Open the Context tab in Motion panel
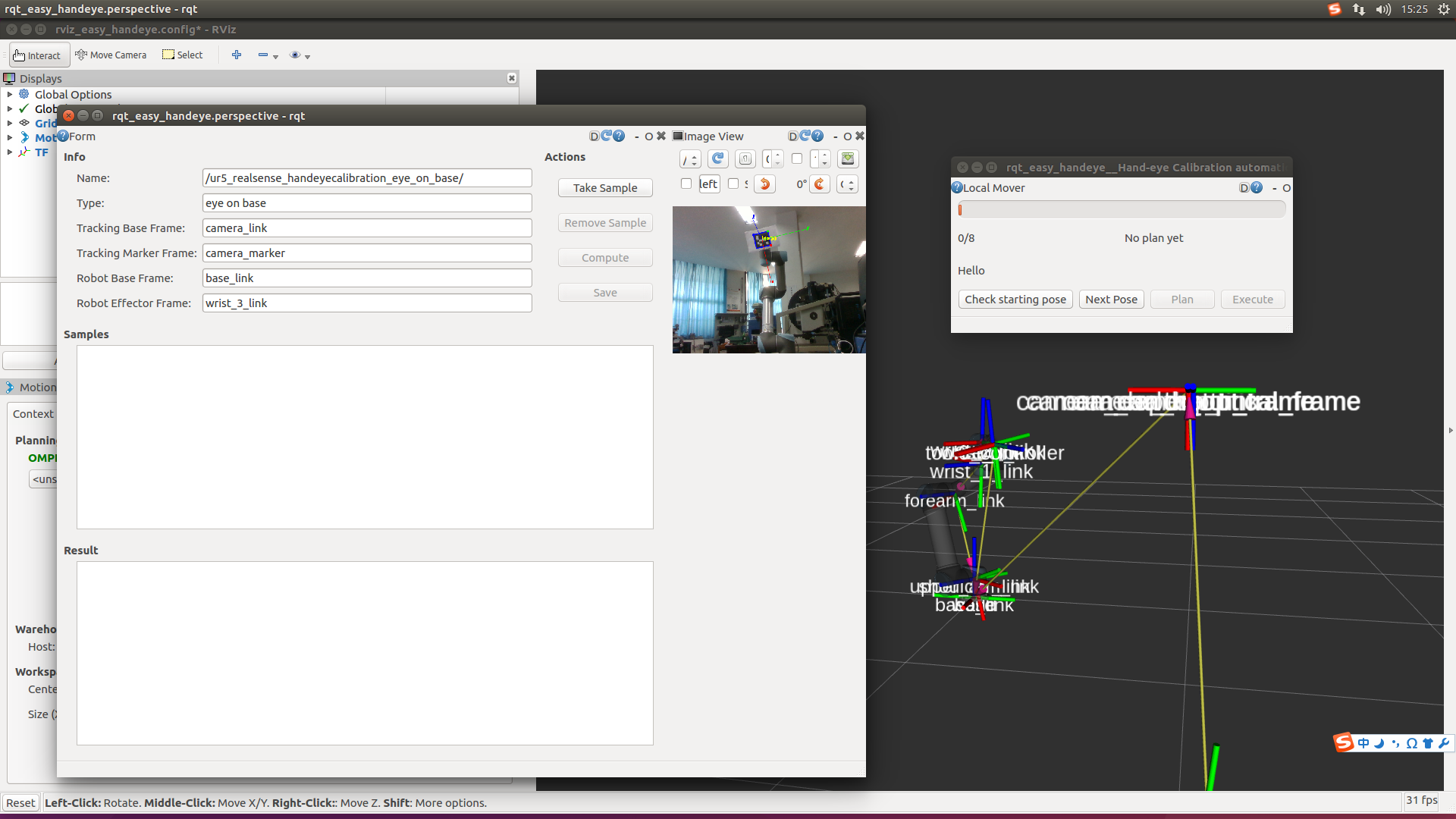 [33, 414]
